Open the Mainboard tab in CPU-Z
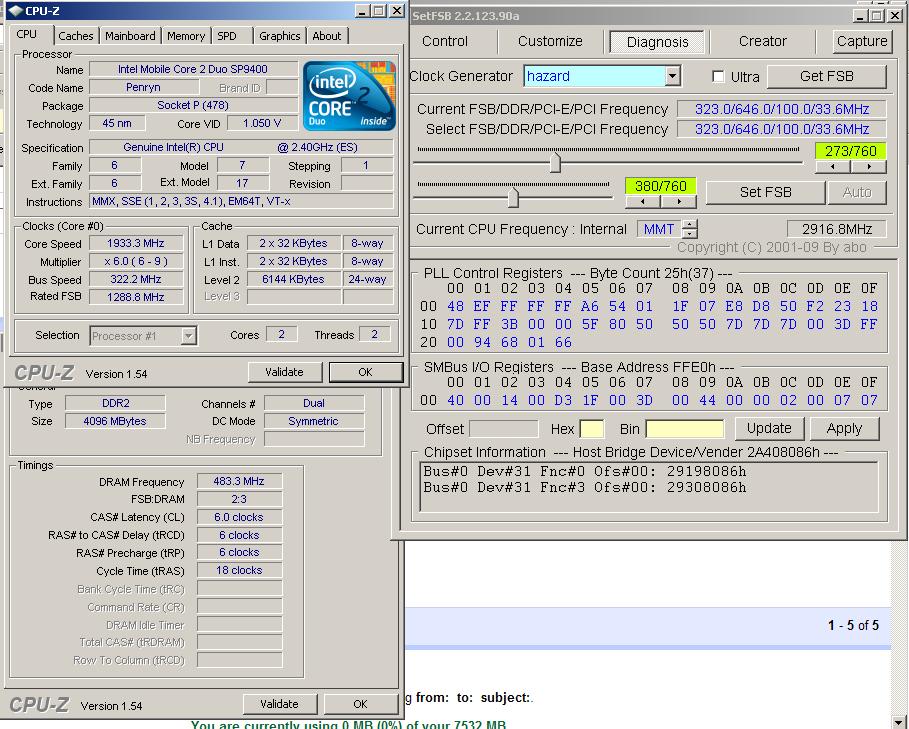 130,36
